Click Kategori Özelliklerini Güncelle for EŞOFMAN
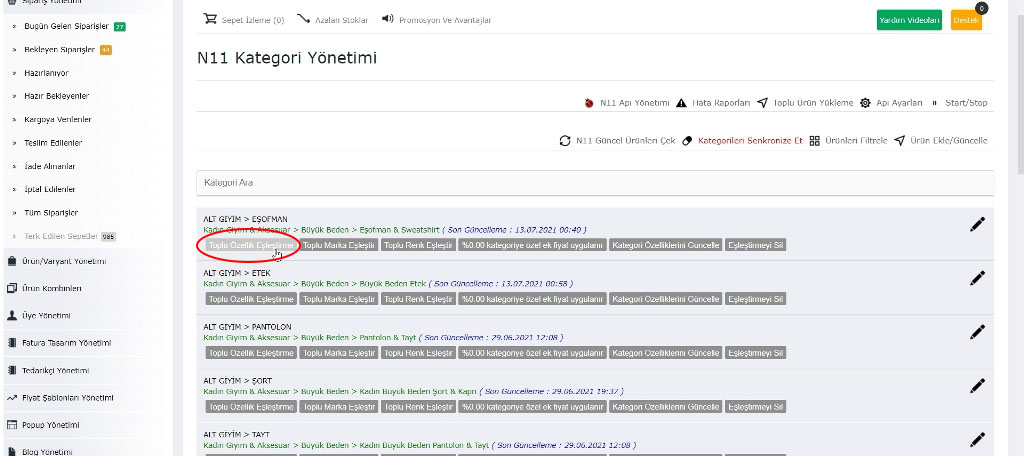Screen dimensions: 1024x456 click(665, 245)
